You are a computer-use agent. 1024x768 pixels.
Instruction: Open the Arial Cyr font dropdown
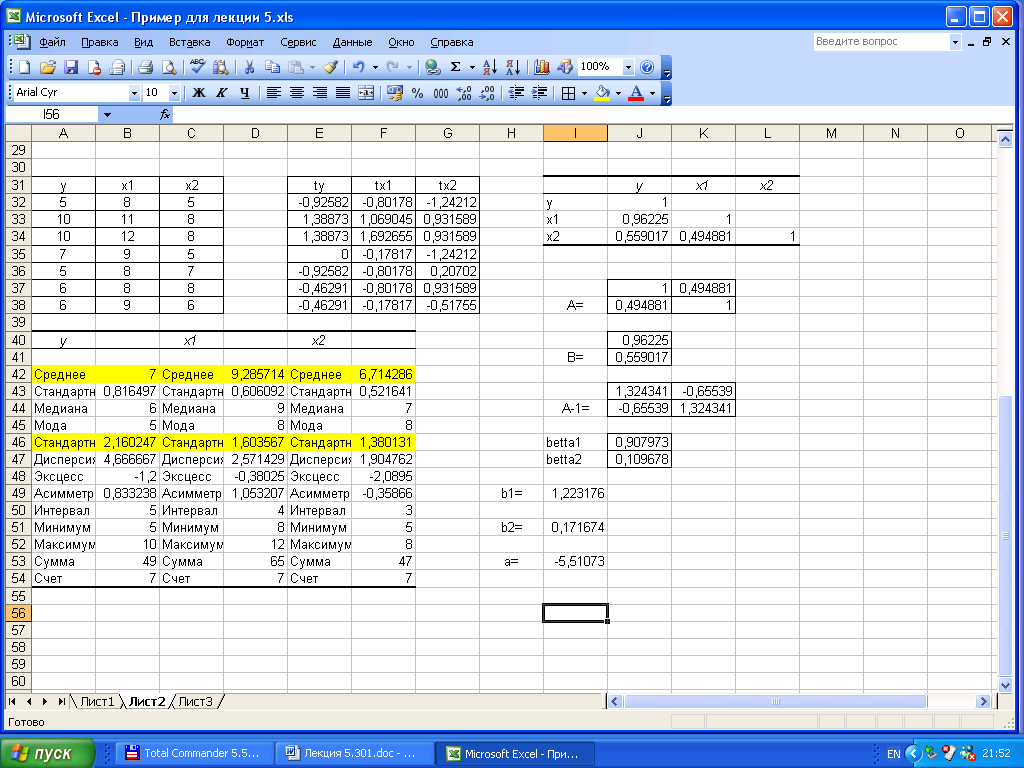pyautogui.click(x=134, y=93)
